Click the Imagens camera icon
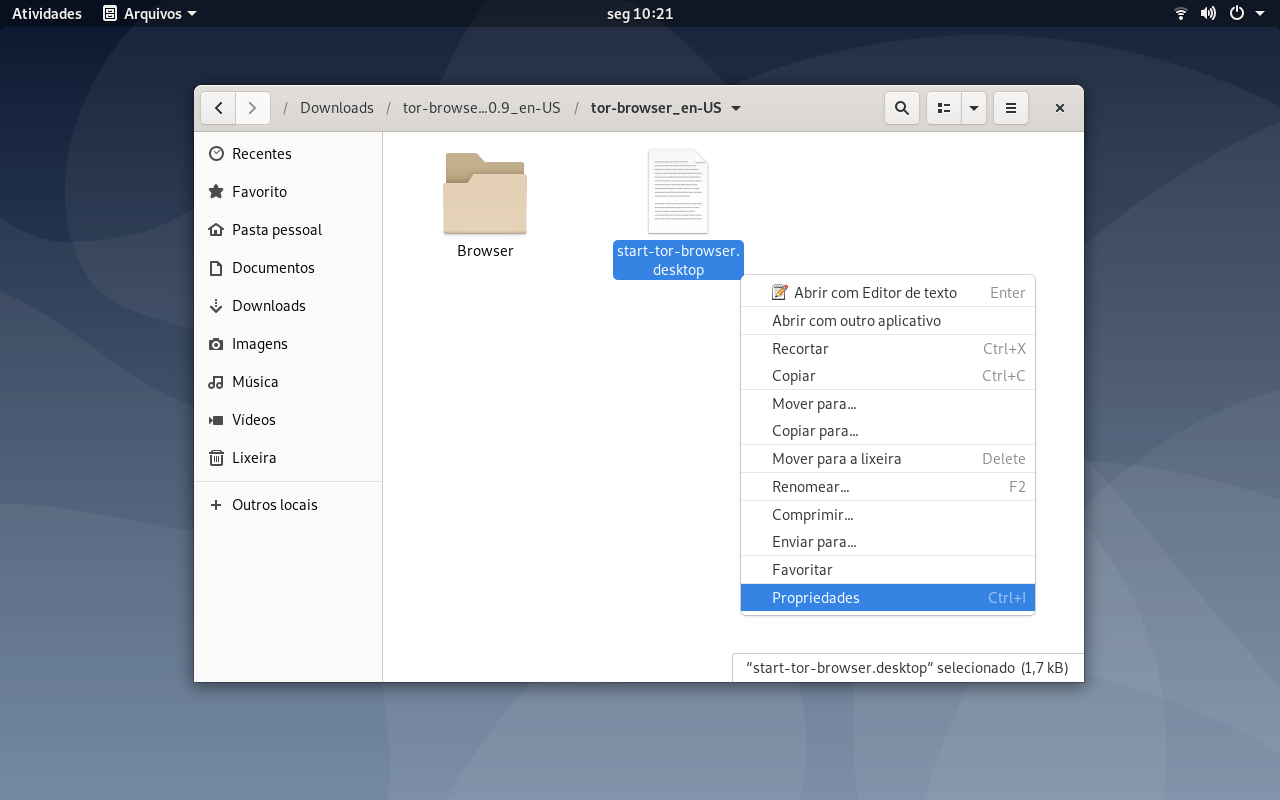 tap(216, 344)
